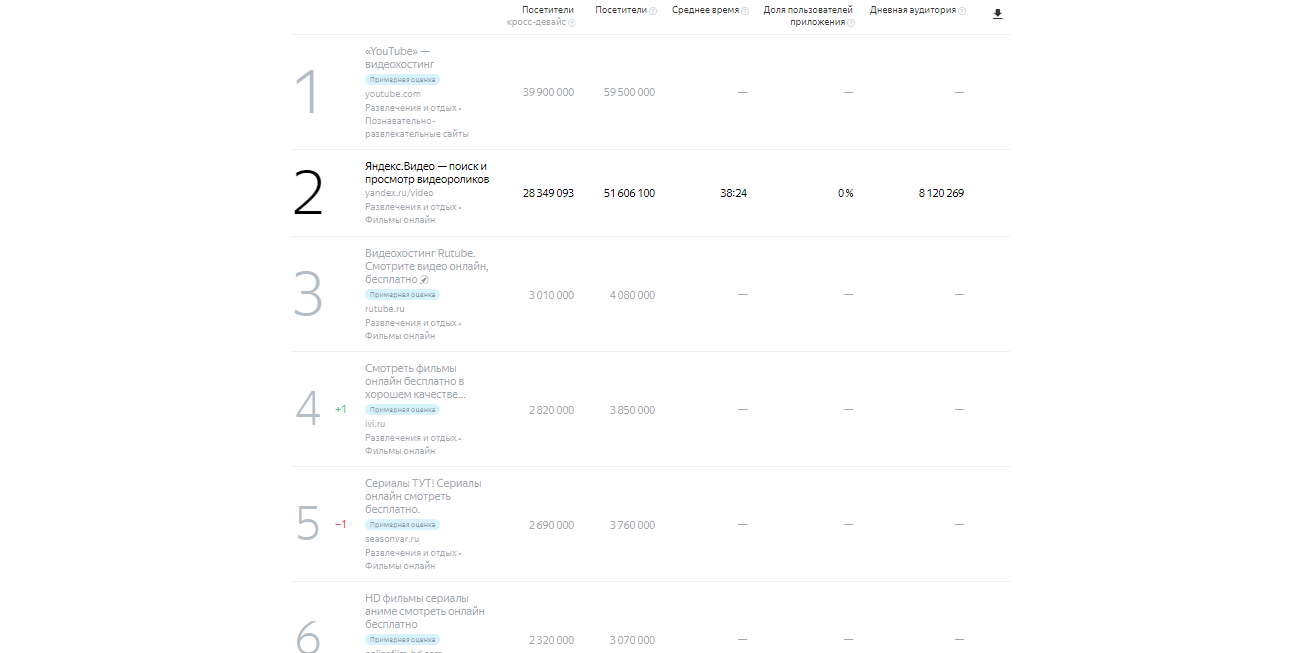Click the youtube.com domain link

(x=393, y=94)
